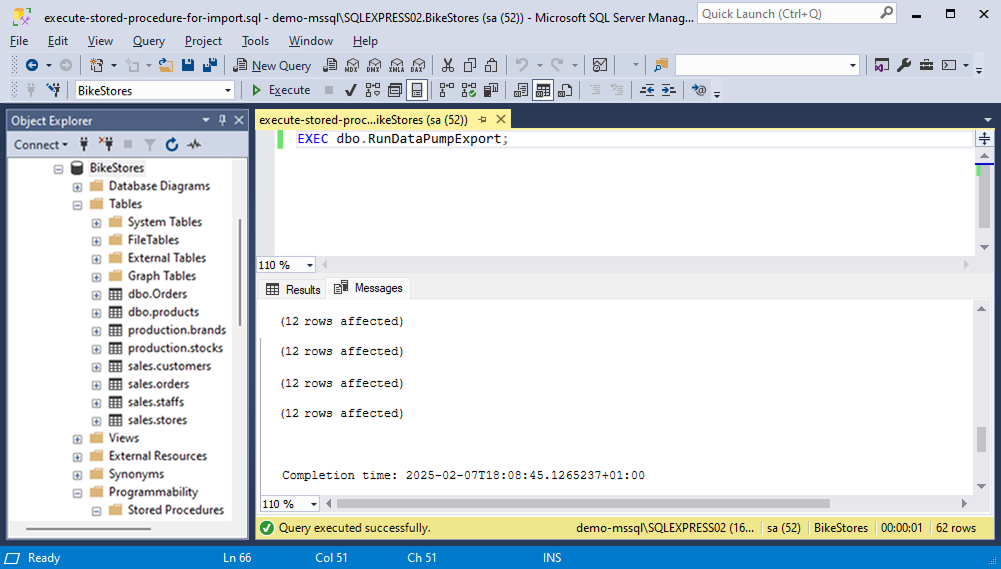Expand the Database Diagrams folder
The width and height of the screenshot is (1001, 569).
point(77,187)
